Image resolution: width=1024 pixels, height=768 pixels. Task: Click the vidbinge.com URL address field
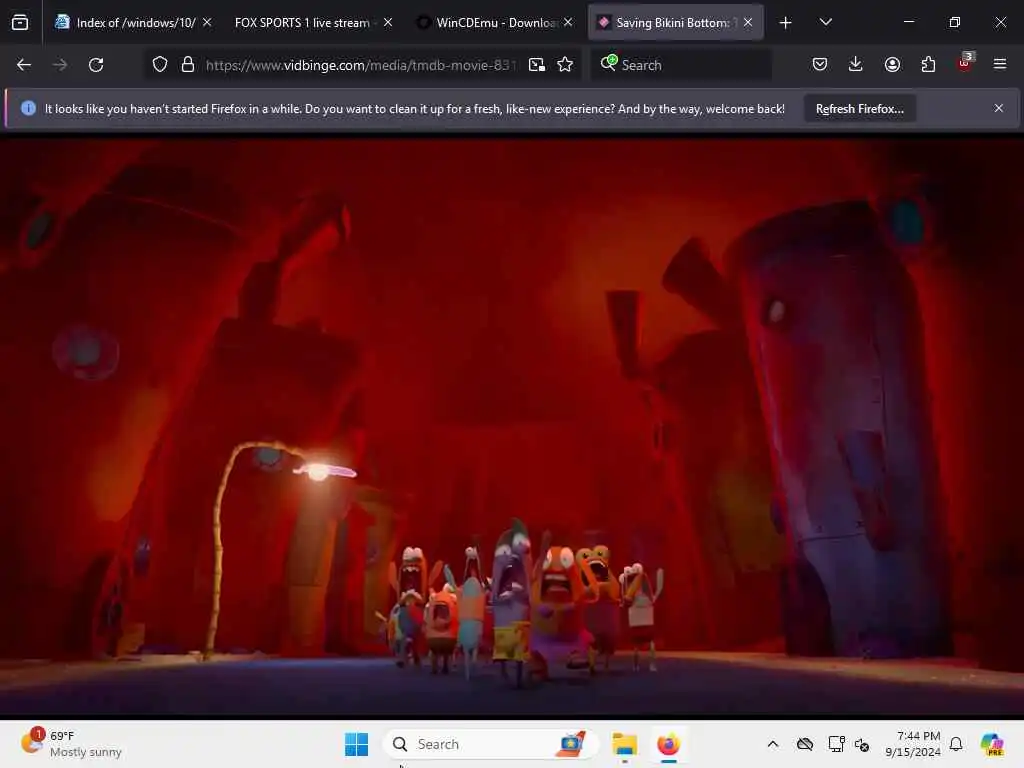tap(360, 65)
